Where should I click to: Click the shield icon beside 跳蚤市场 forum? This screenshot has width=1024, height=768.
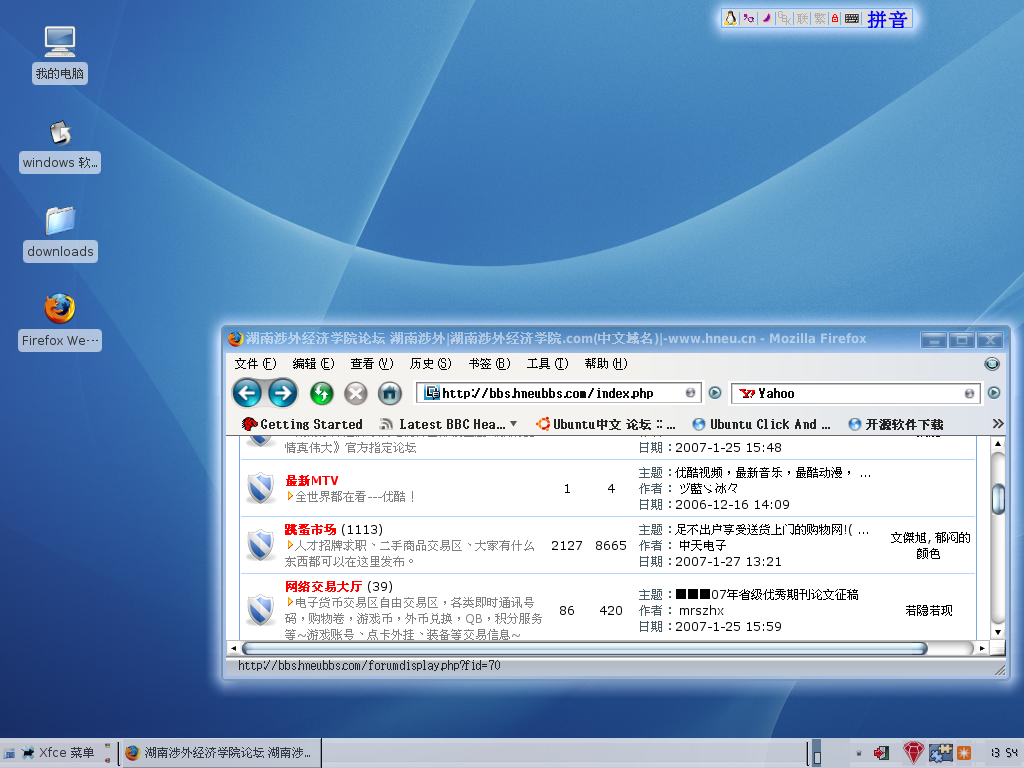click(x=261, y=545)
